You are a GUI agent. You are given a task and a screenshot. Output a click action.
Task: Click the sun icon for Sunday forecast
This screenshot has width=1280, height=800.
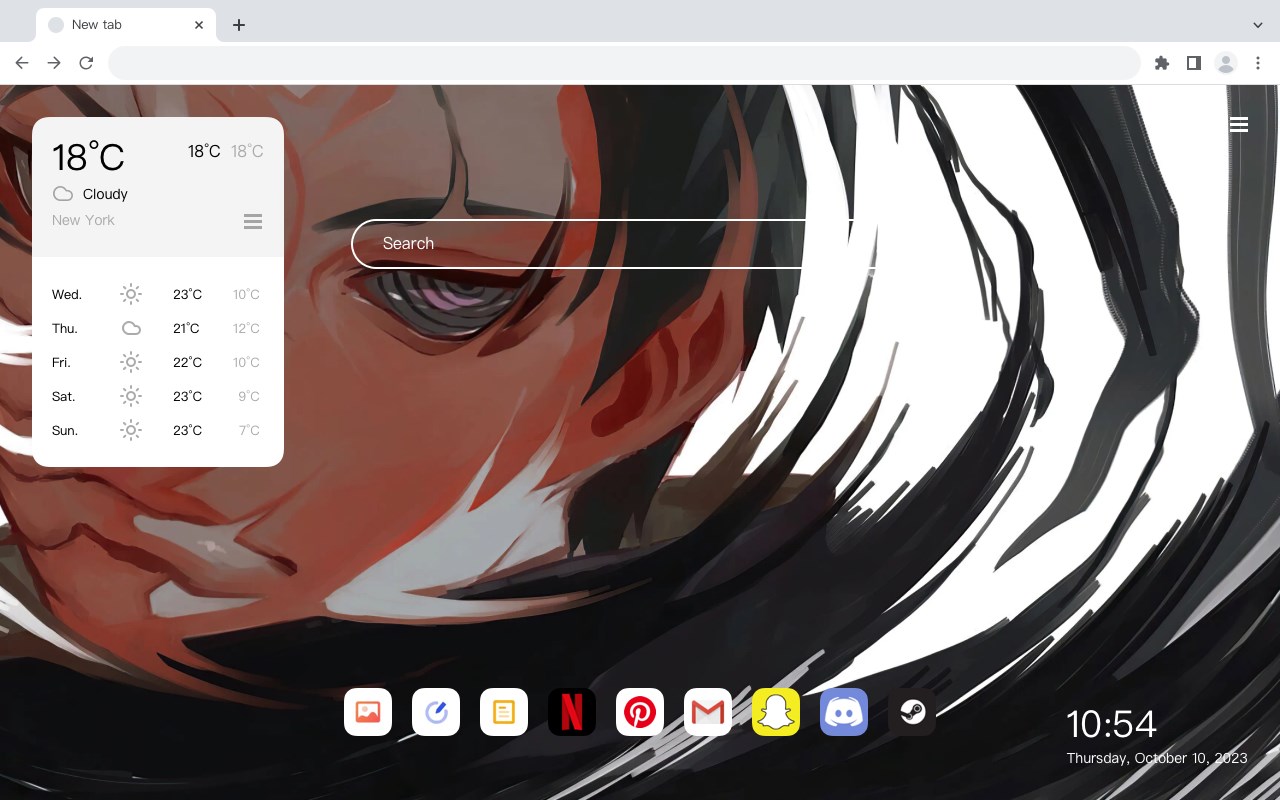131,430
